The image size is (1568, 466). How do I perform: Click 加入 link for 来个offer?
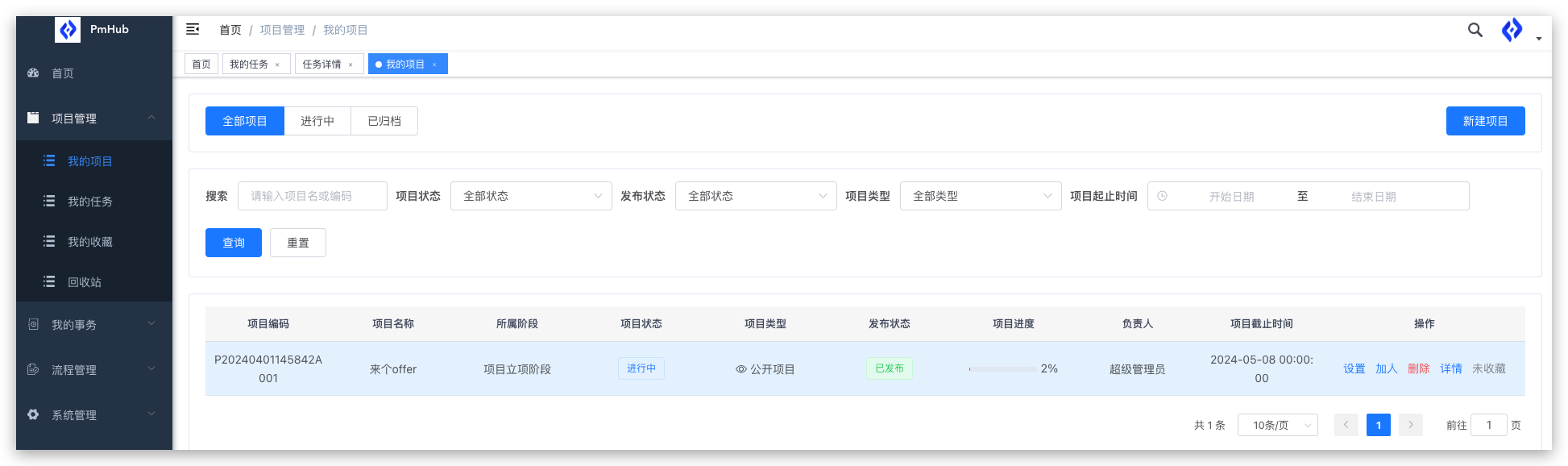1386,368
